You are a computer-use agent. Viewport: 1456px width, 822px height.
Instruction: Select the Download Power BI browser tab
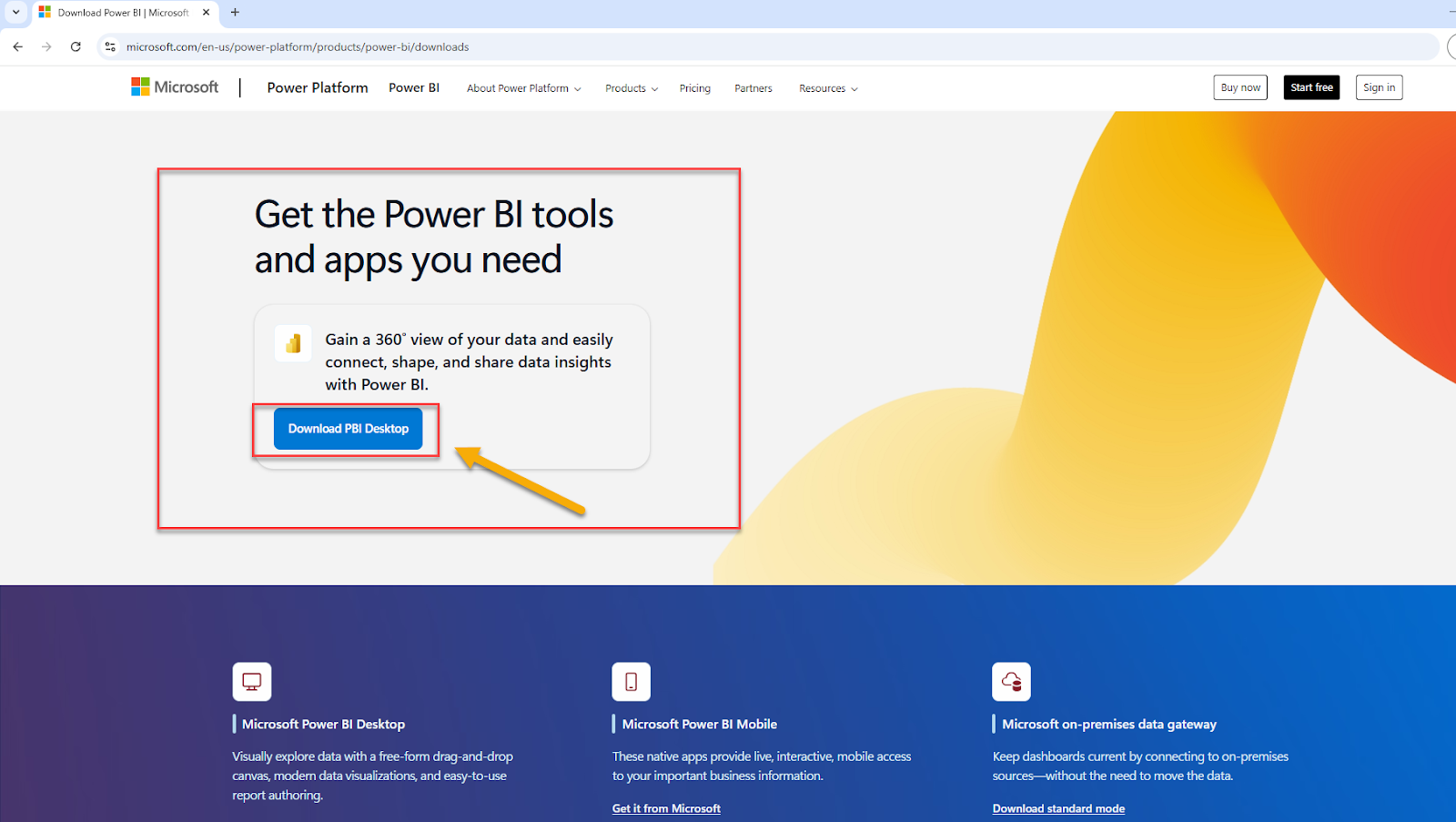pos(126,13)
